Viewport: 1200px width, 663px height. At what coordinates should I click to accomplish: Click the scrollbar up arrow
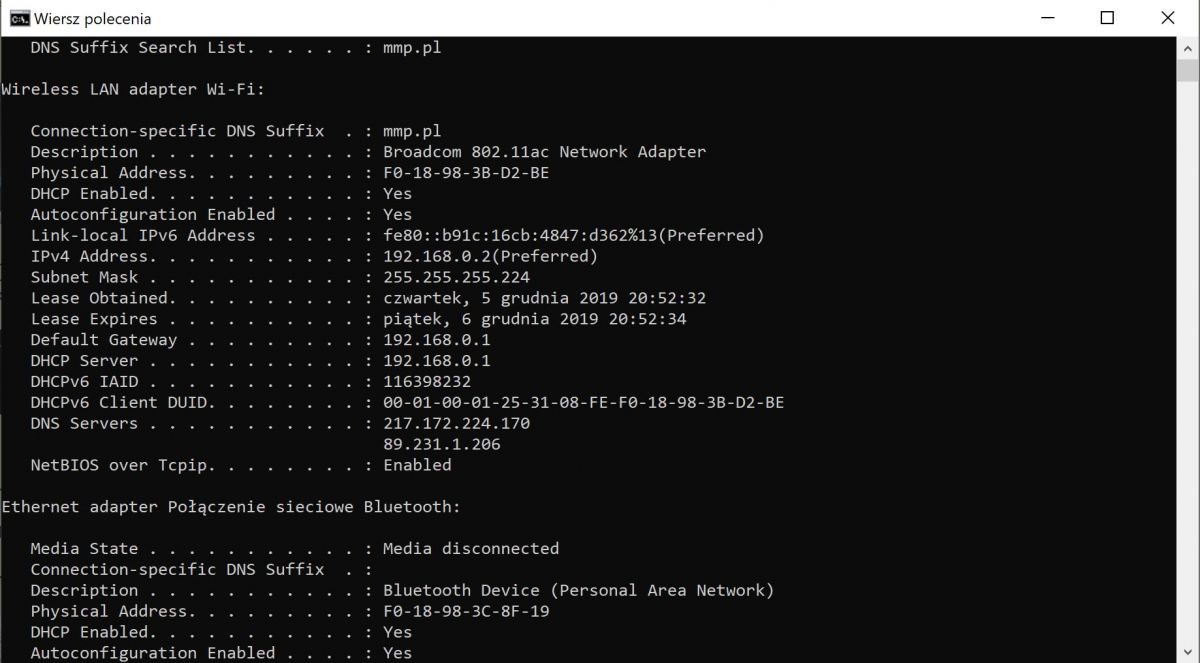click(x=1189, y=47)
